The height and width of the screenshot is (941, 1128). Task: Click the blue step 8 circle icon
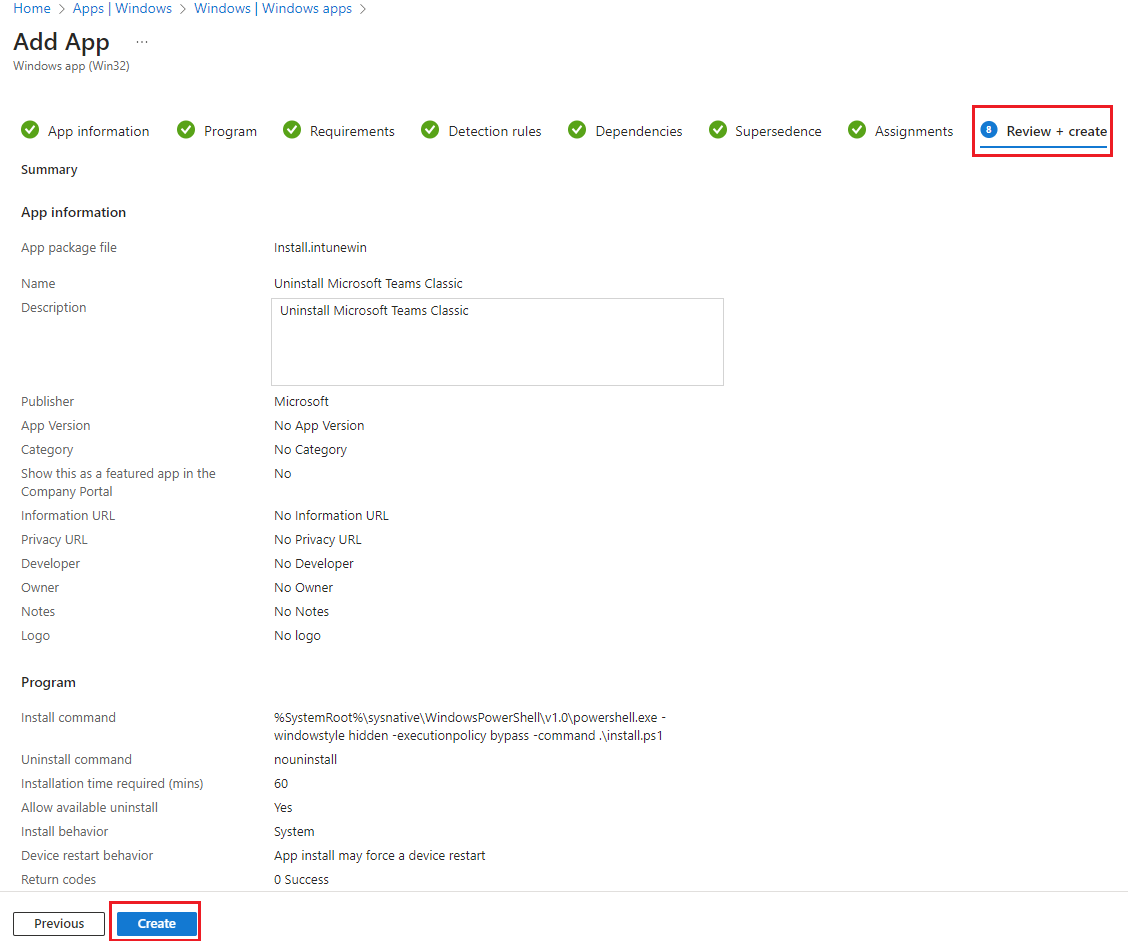tap(989, 129)
